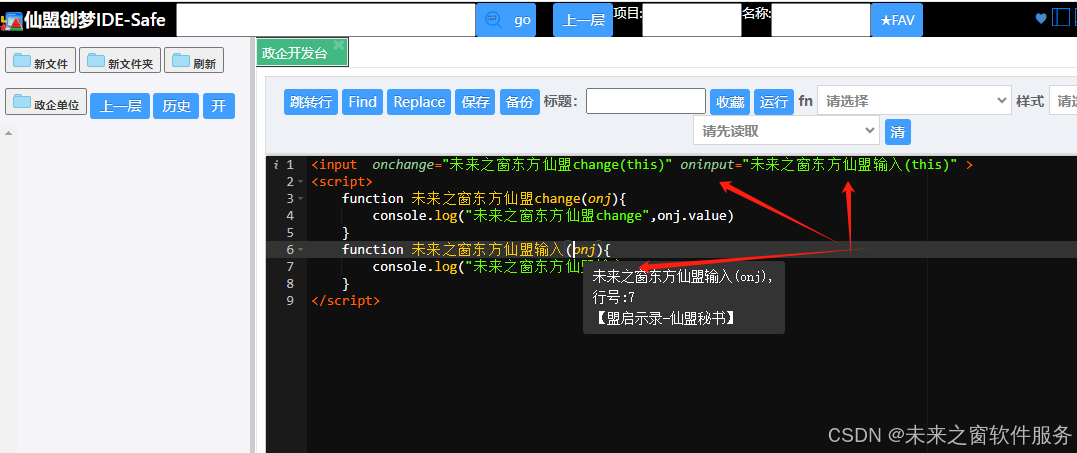Viewport: 1077px width, 453px height.
Task: Focus the 标题 title input field
Action: coord(646,101)
